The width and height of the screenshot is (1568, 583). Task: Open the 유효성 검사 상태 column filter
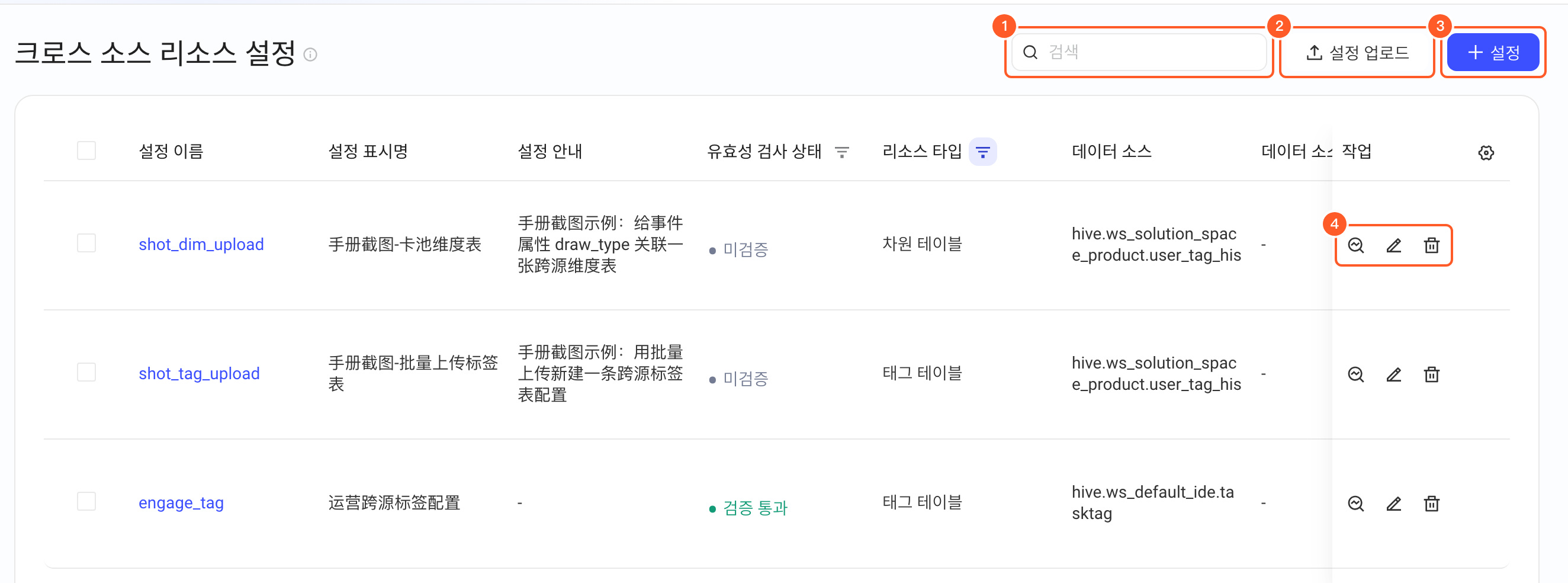[x=842, y=152]
